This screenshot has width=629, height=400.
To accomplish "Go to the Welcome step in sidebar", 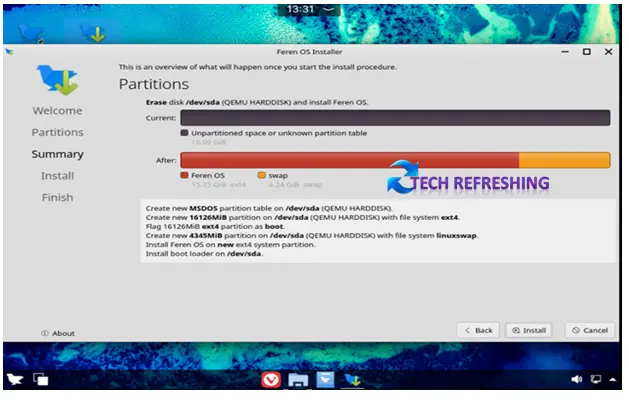I will [57, 111].
